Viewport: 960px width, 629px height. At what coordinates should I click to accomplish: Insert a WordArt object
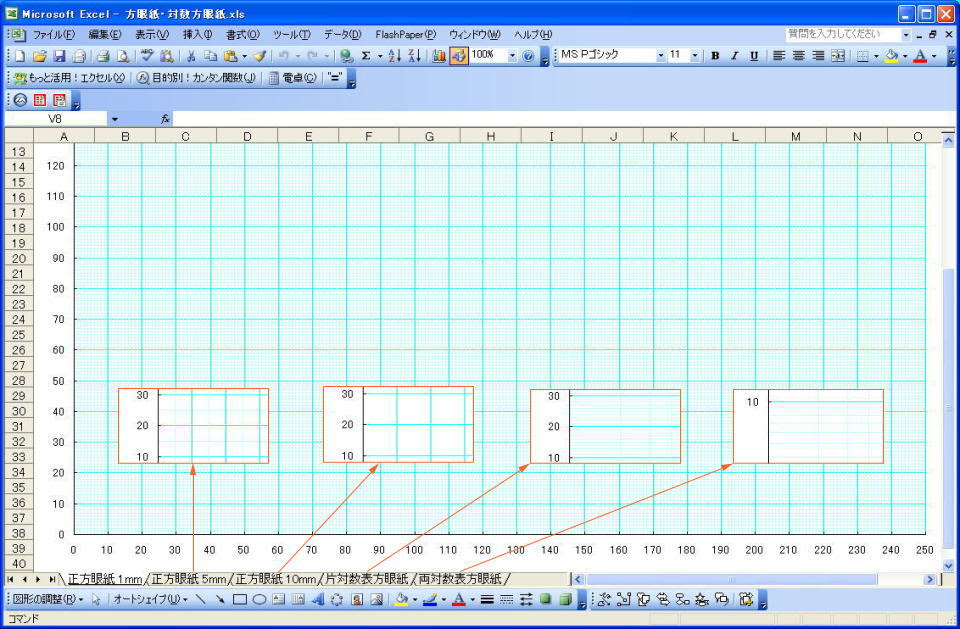[x=319, y=600]
